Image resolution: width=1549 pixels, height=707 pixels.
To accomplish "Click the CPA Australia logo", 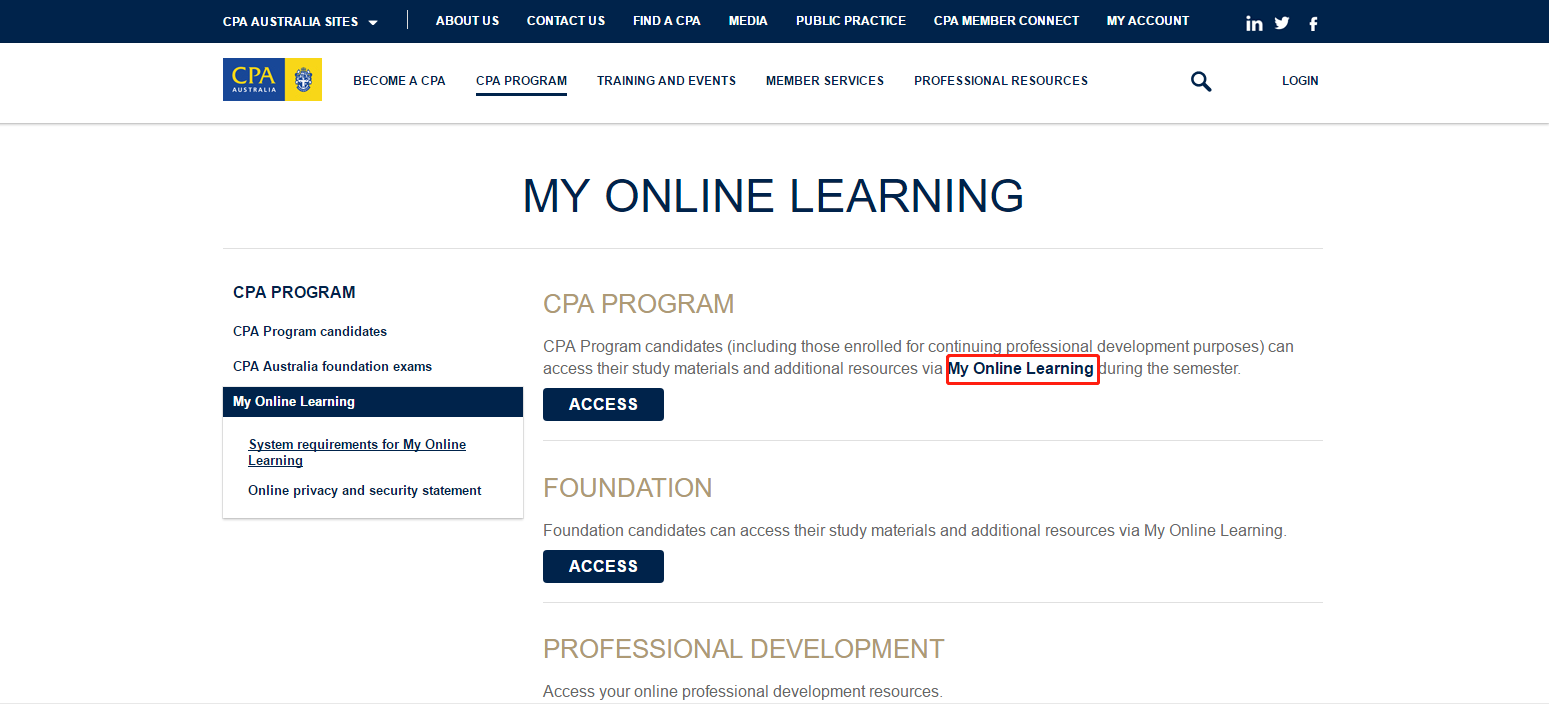I will click(272, 80).
